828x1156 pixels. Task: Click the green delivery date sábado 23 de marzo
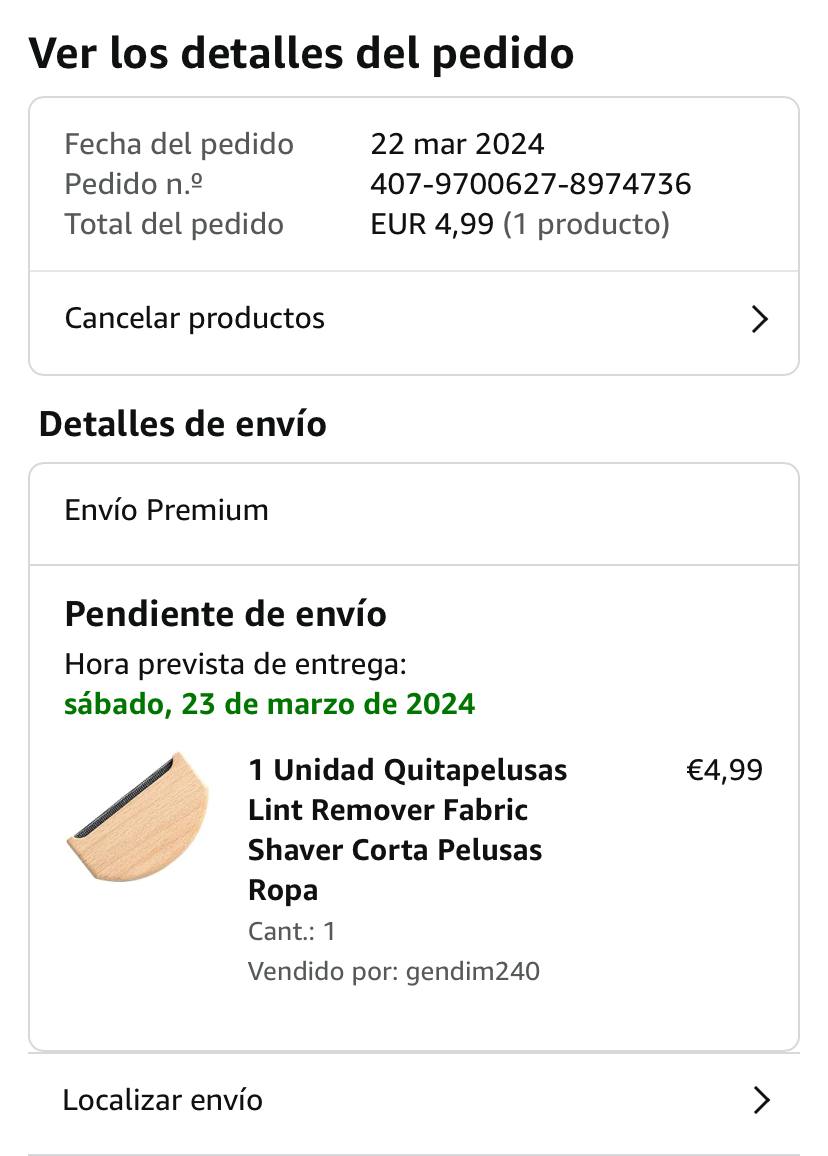coord(269,704)
